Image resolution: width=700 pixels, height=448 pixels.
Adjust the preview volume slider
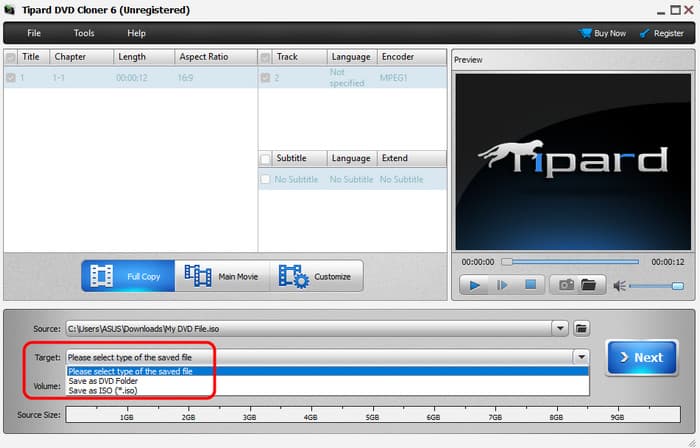pos(656,286)
